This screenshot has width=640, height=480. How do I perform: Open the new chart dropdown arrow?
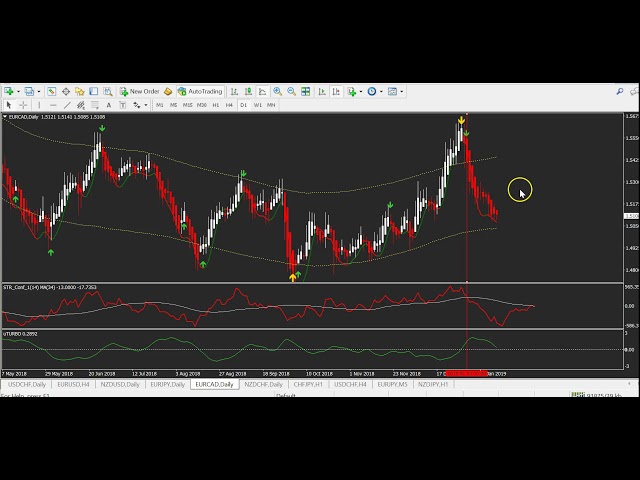[17, 91]
